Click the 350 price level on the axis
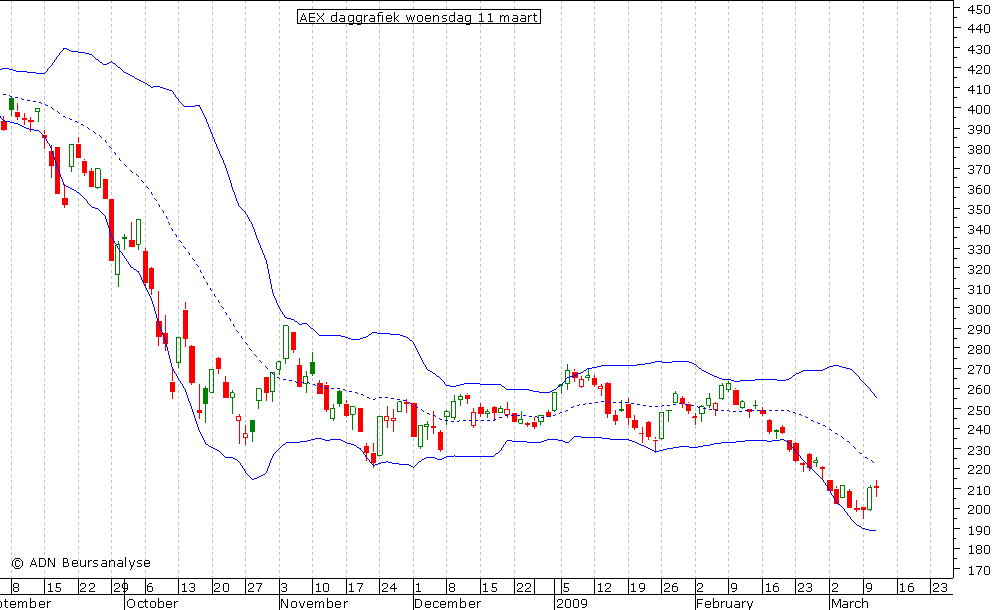This screenshot has height=610, width=994. pyautogui.click(x=979, y=209)
